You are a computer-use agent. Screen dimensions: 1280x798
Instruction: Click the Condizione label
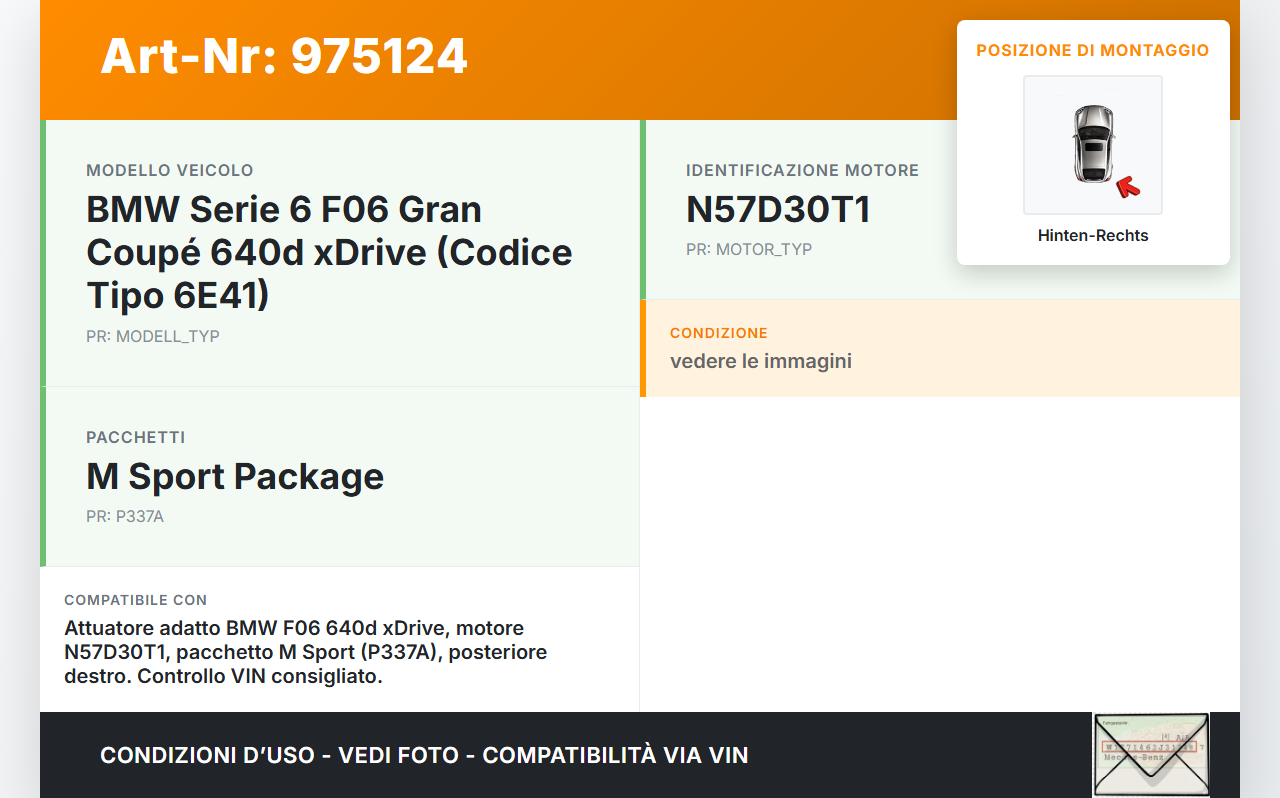719,333
